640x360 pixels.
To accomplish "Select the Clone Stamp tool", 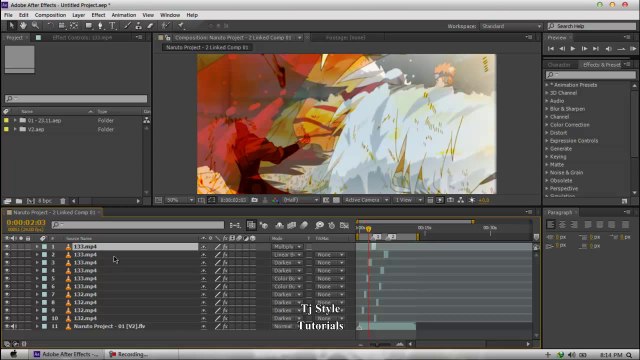I will pos(139,26).
